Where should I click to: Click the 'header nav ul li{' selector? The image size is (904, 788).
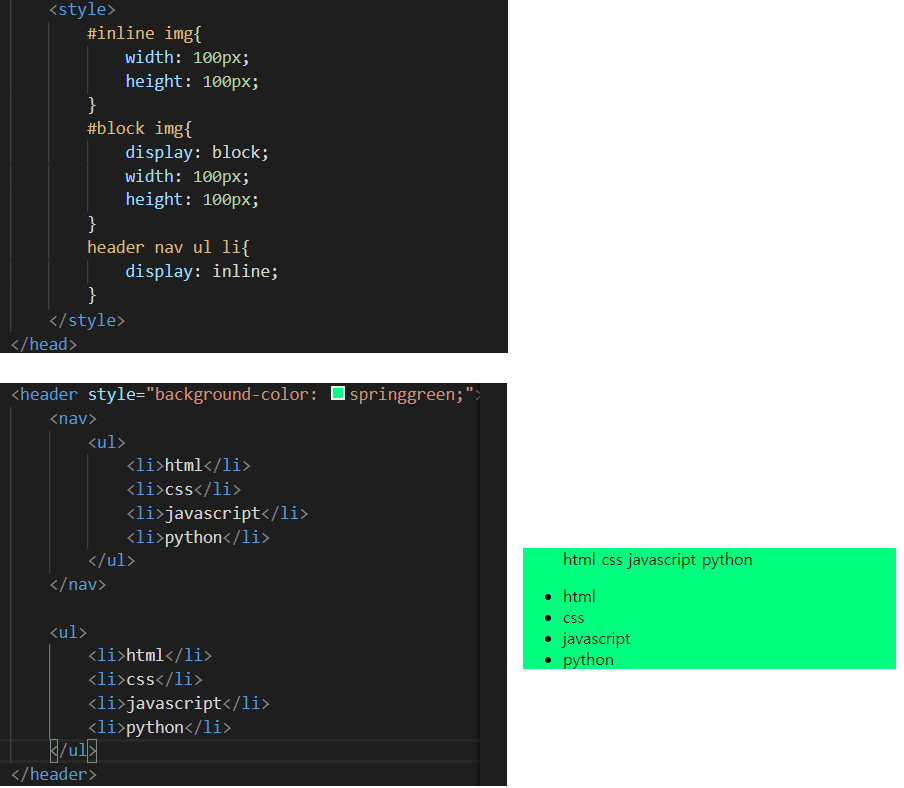click(168, 247)
